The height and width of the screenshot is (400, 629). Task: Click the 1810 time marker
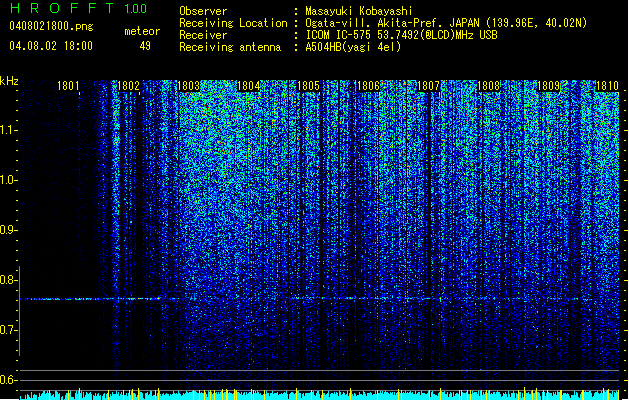(607, 86)
